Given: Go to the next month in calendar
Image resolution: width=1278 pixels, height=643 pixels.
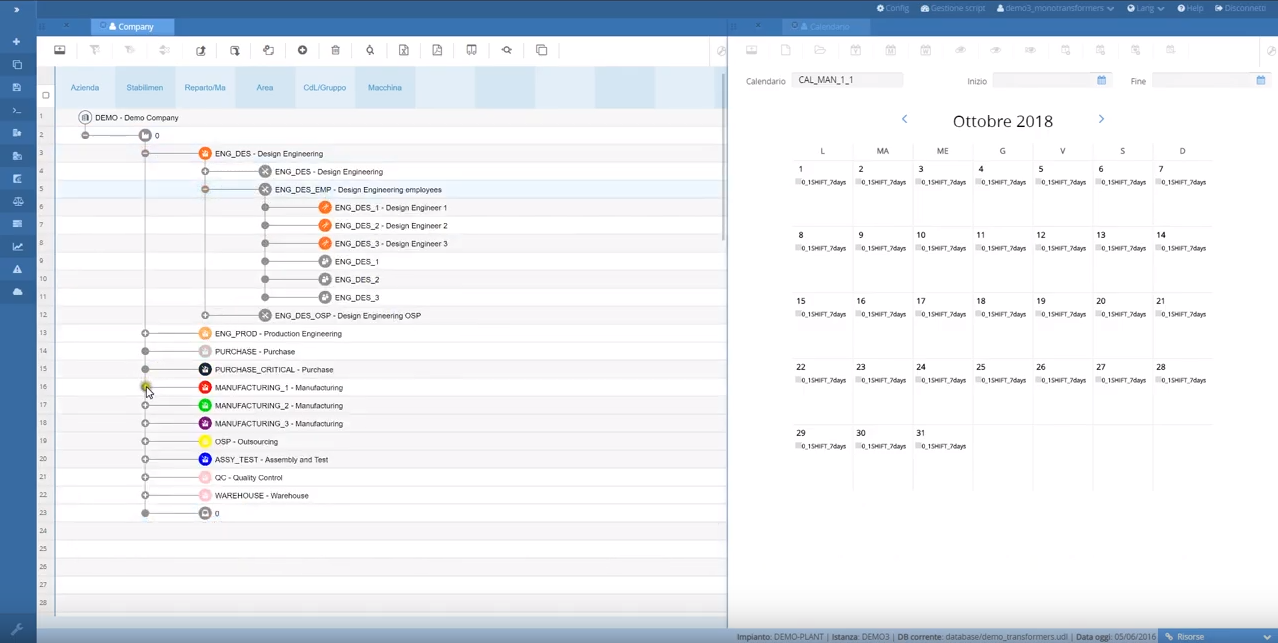Looking at the screenshot, I should pos(1101,119).
